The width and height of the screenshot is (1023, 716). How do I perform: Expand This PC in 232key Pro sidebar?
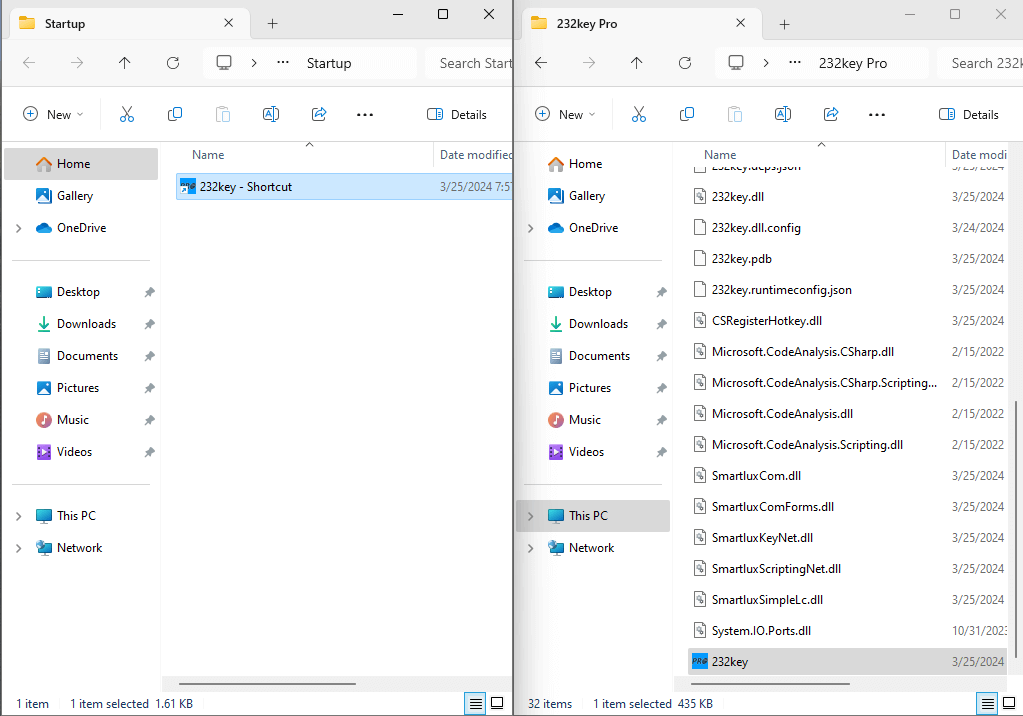tap(531, 516)
